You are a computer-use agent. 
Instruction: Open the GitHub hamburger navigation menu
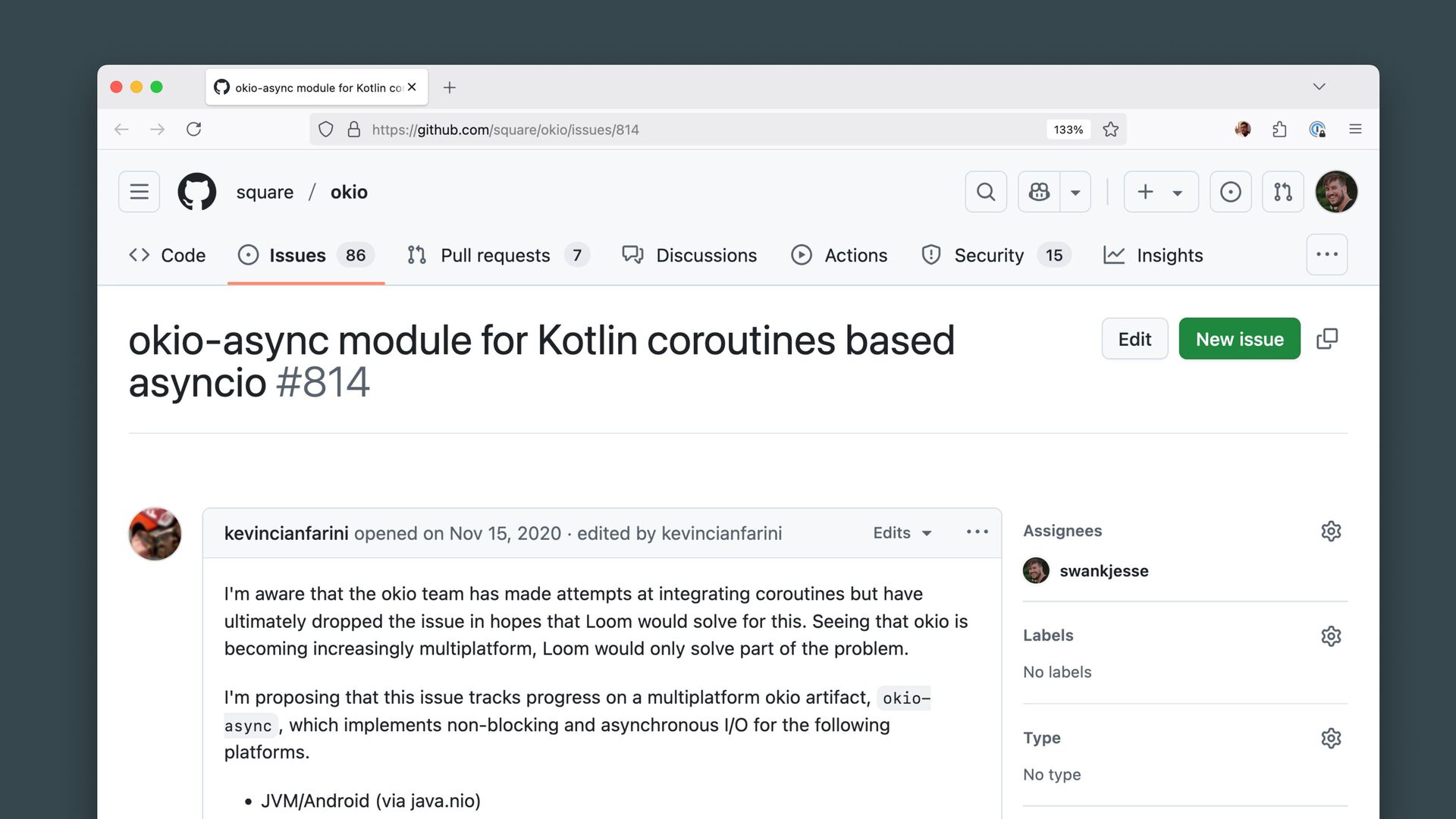tap(139, 192)
